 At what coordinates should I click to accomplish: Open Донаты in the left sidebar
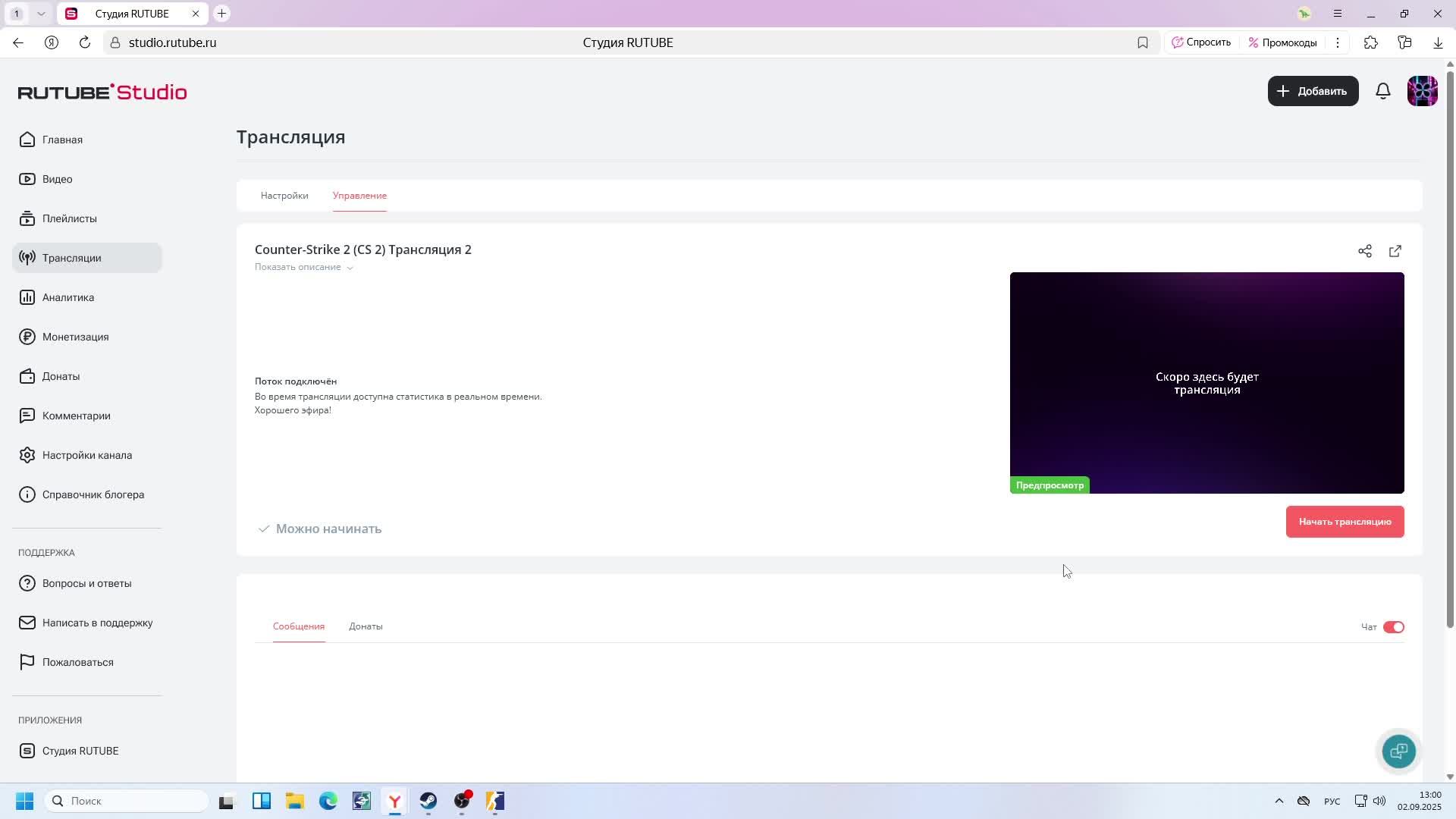tap(61, 376)
